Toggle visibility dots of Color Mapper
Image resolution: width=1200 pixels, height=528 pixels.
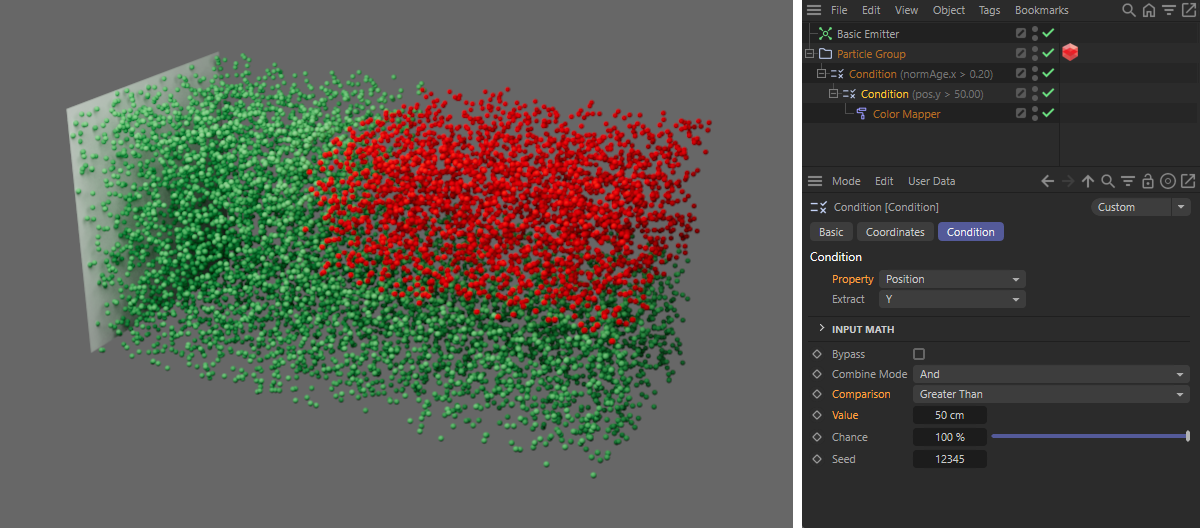[1035, 114]
